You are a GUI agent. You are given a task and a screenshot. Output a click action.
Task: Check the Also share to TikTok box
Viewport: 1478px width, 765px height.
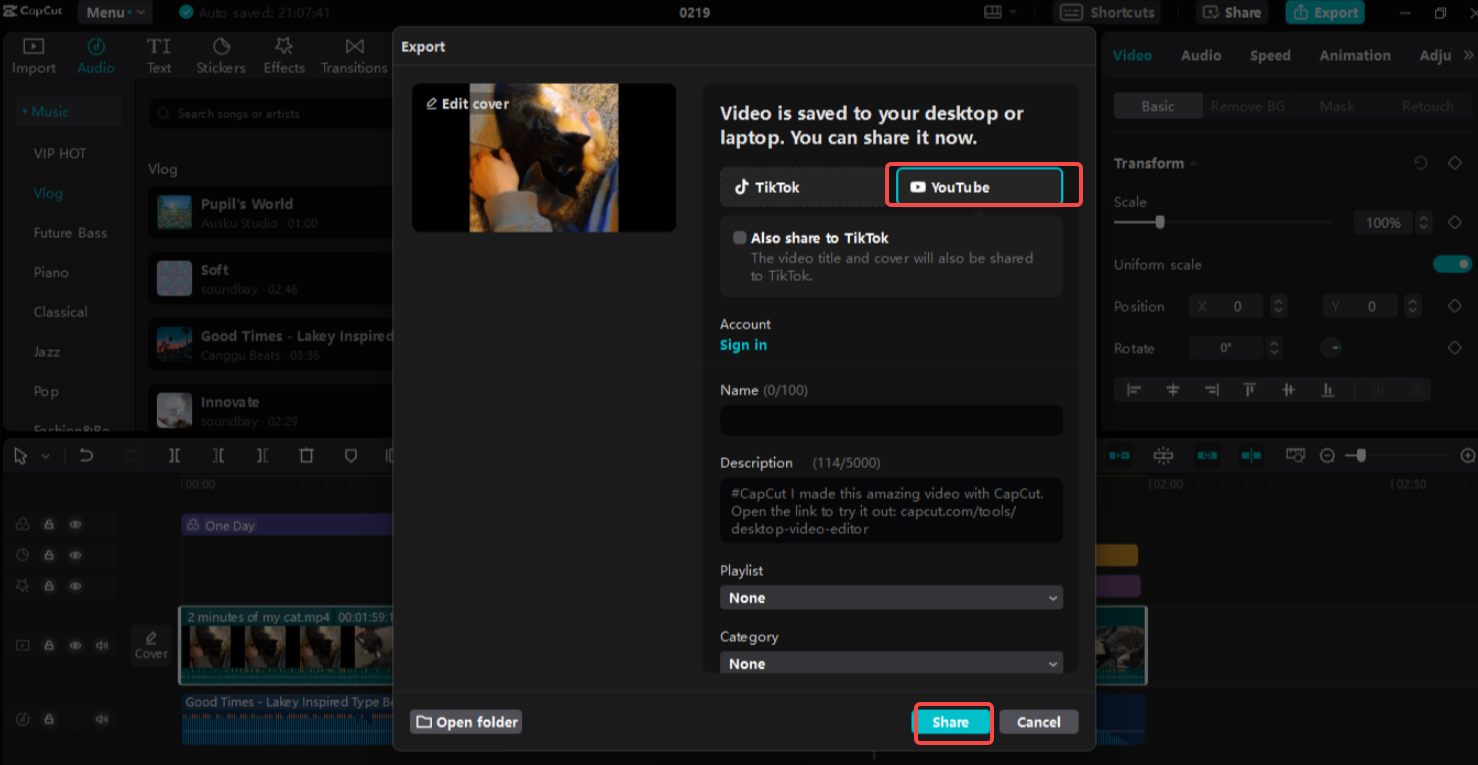740,238
